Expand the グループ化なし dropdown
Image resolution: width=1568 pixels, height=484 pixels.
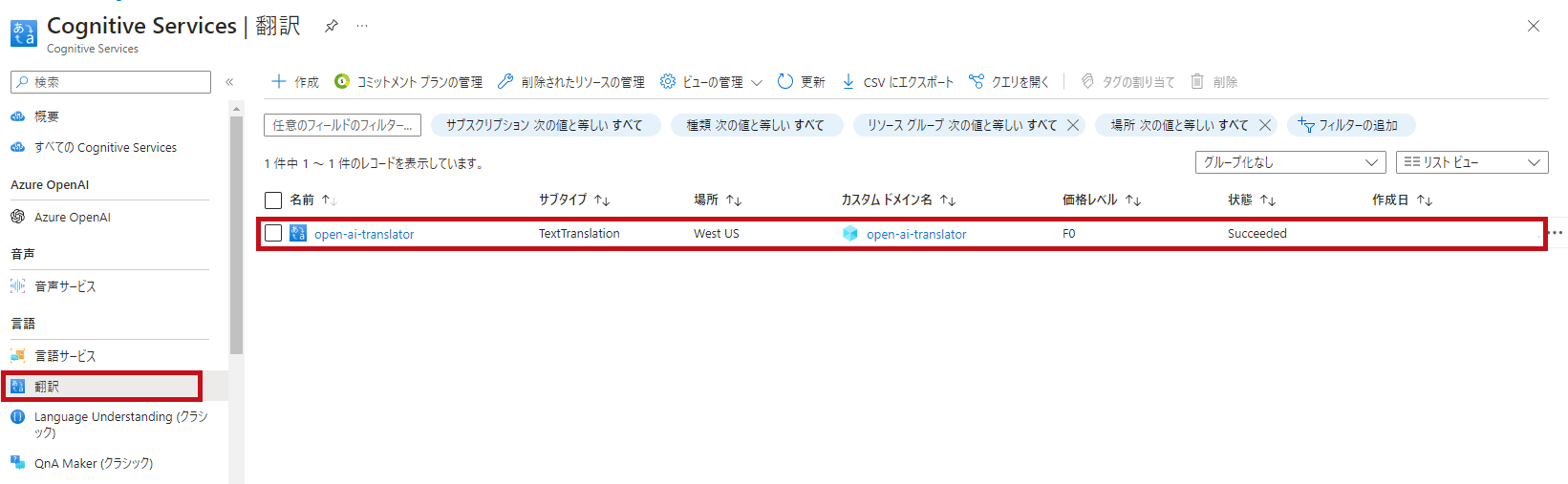click(1290, 162)
